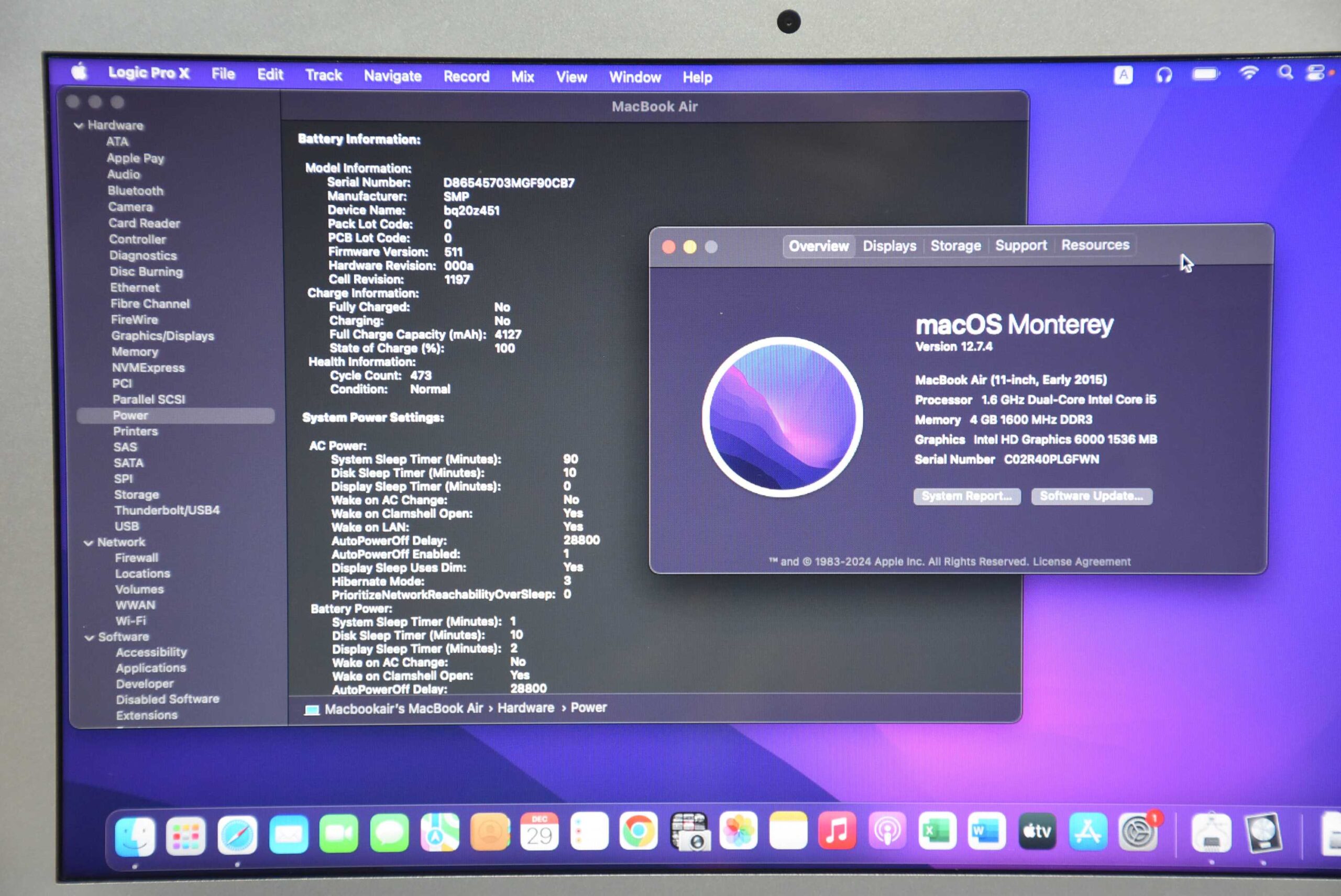This screenshot has height=896, width=1341.
Task: Open the Apple menu logo
Action: [80, 72]
